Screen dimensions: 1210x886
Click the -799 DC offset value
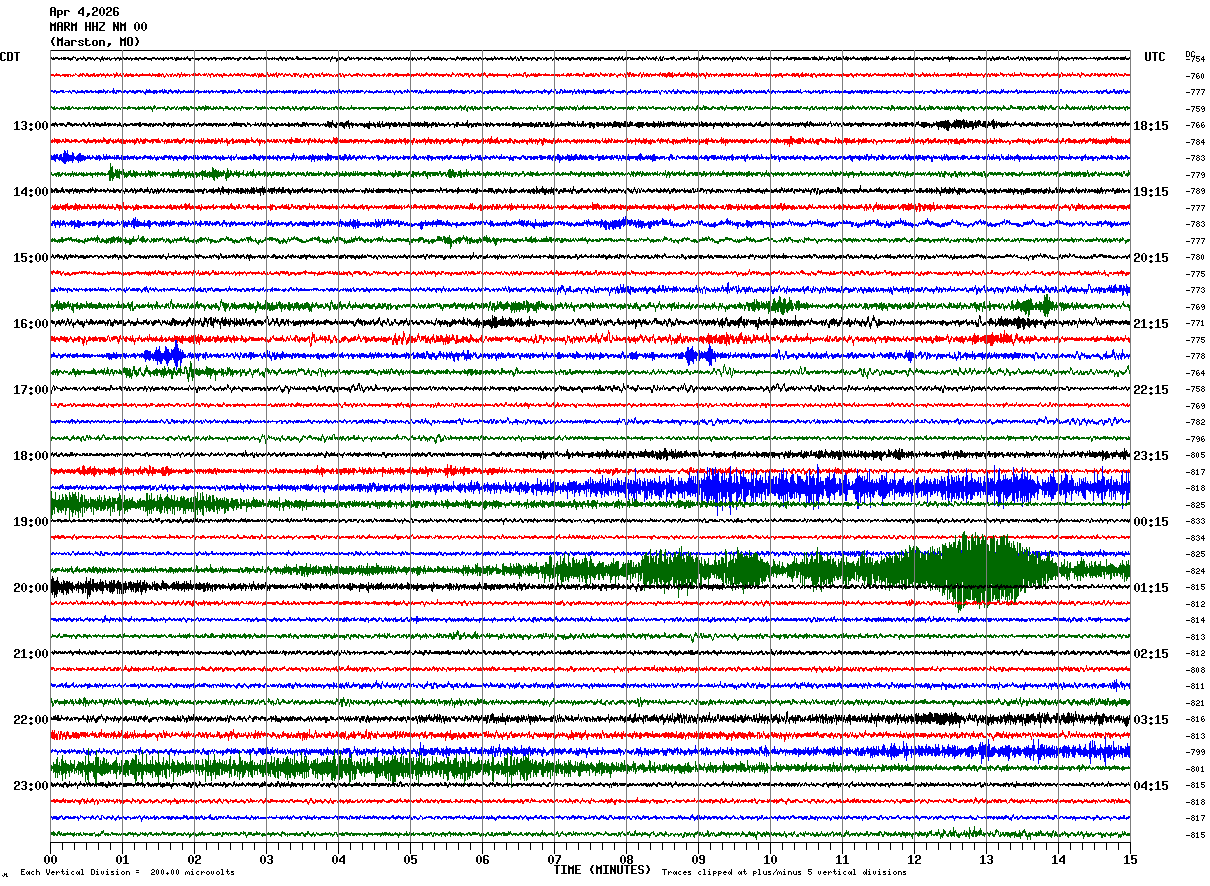tap(1195, 752)
